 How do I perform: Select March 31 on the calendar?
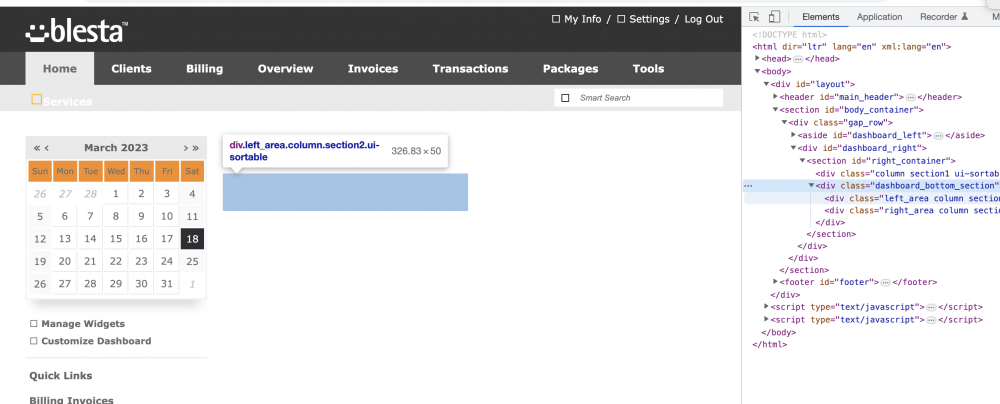point(167,283)
